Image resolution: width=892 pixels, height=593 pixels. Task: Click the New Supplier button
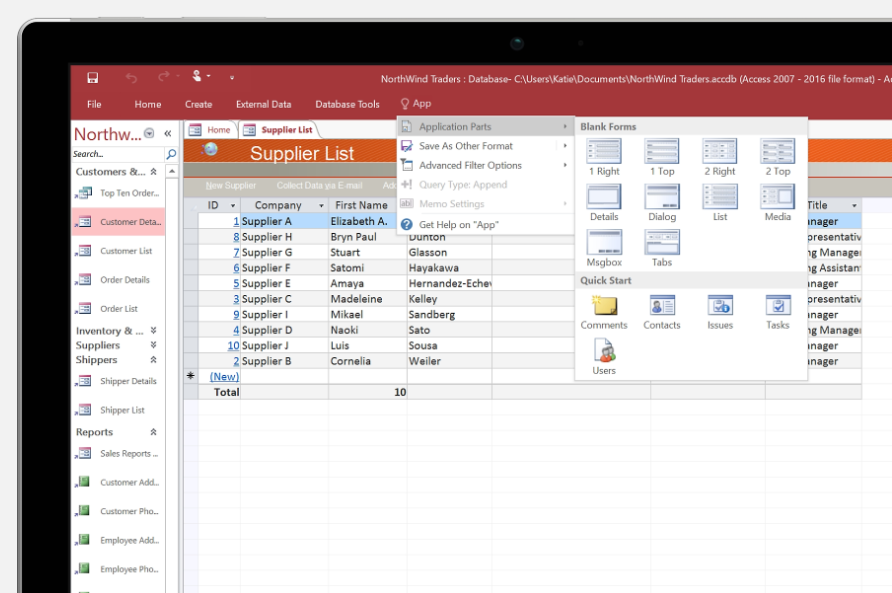pos(230,186)
